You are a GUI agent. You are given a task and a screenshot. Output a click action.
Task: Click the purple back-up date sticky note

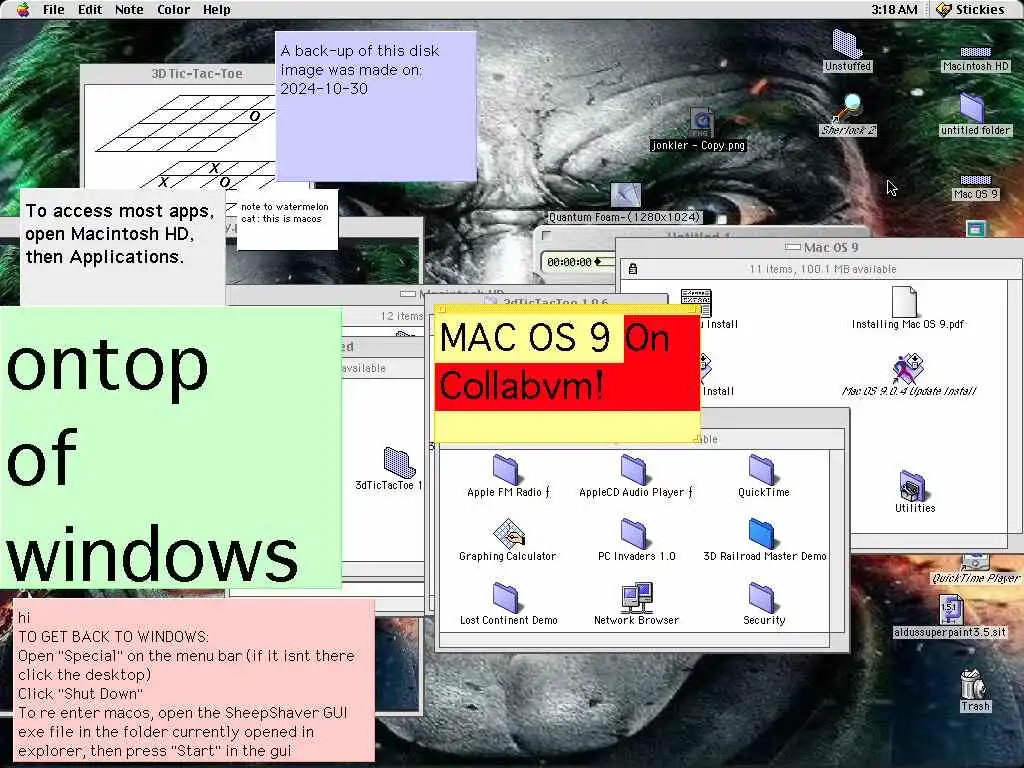(x=376, y=106)
